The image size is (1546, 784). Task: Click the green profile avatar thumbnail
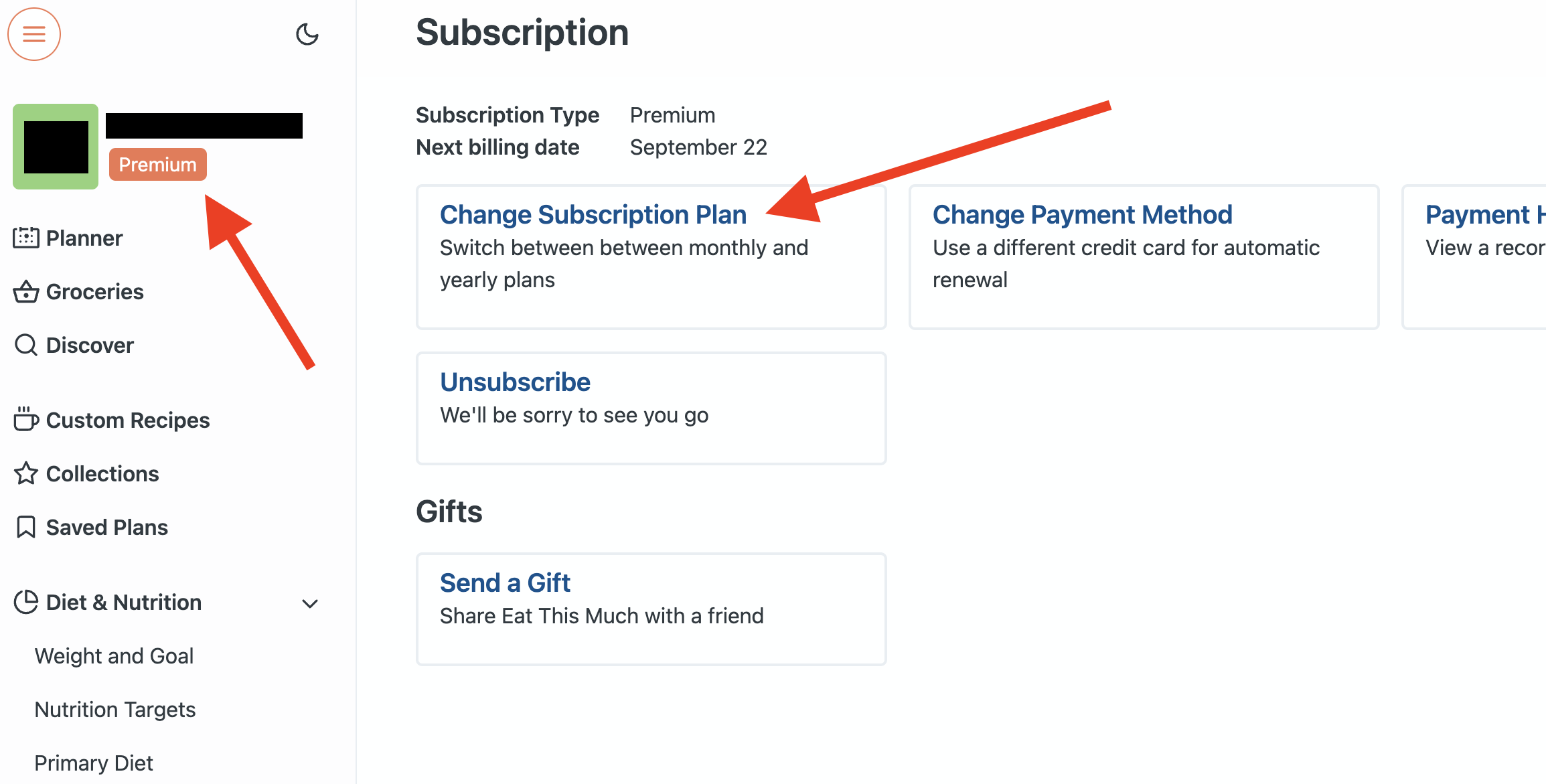click(x=56, y=147)
